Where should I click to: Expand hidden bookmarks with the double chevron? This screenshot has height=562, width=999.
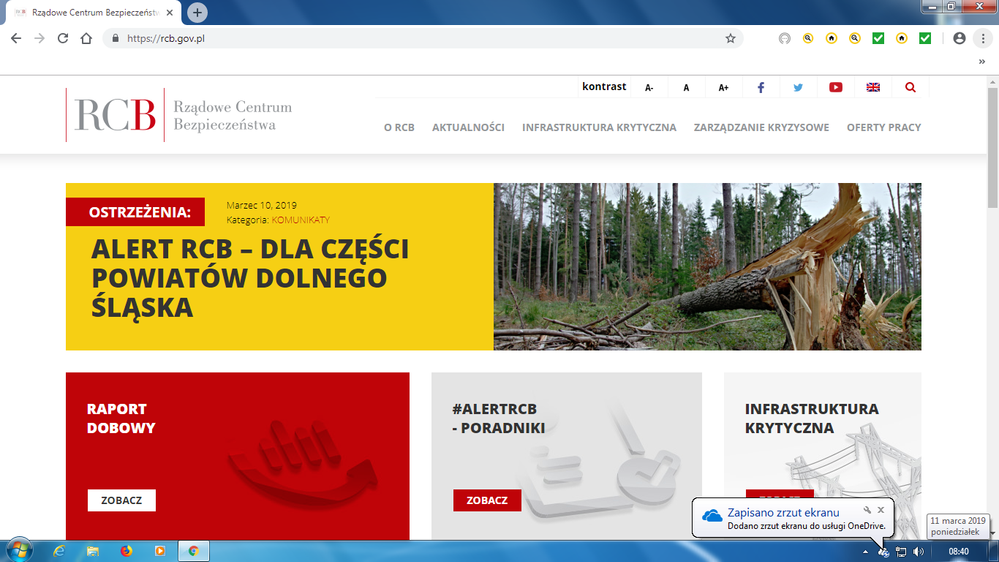[982, 62]
